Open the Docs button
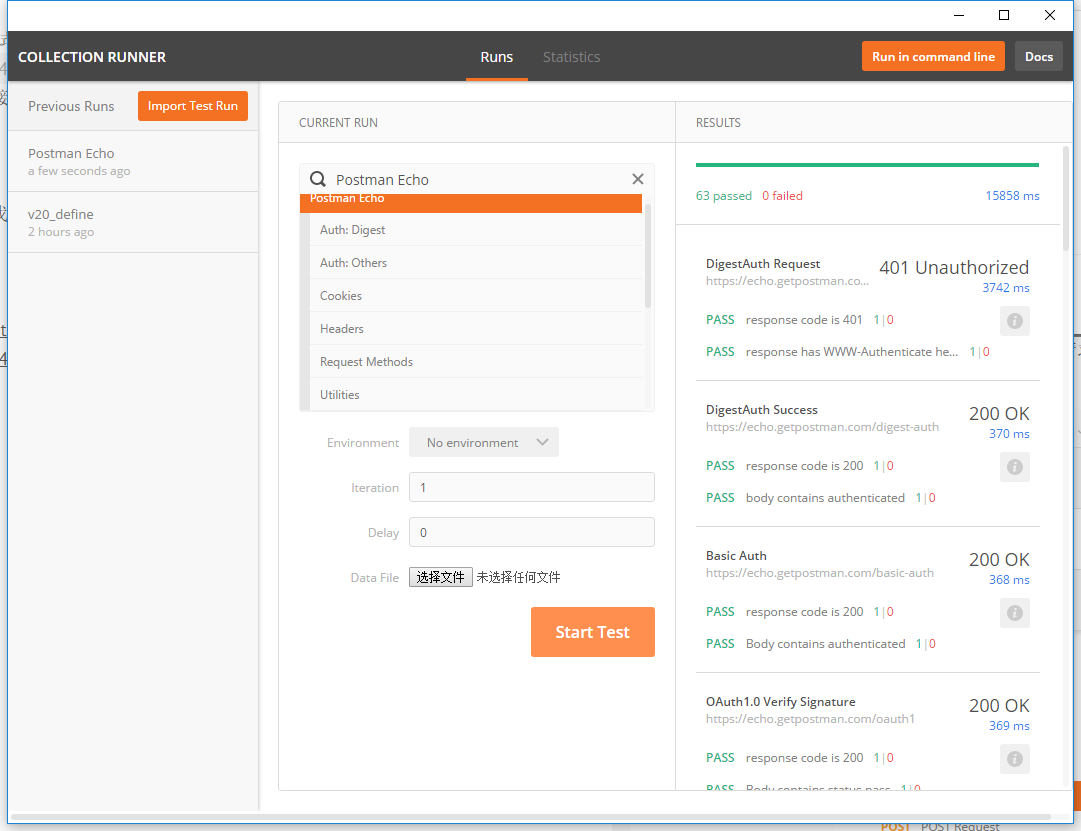Screen dimensions: 1081x831 click(1038, 57)
